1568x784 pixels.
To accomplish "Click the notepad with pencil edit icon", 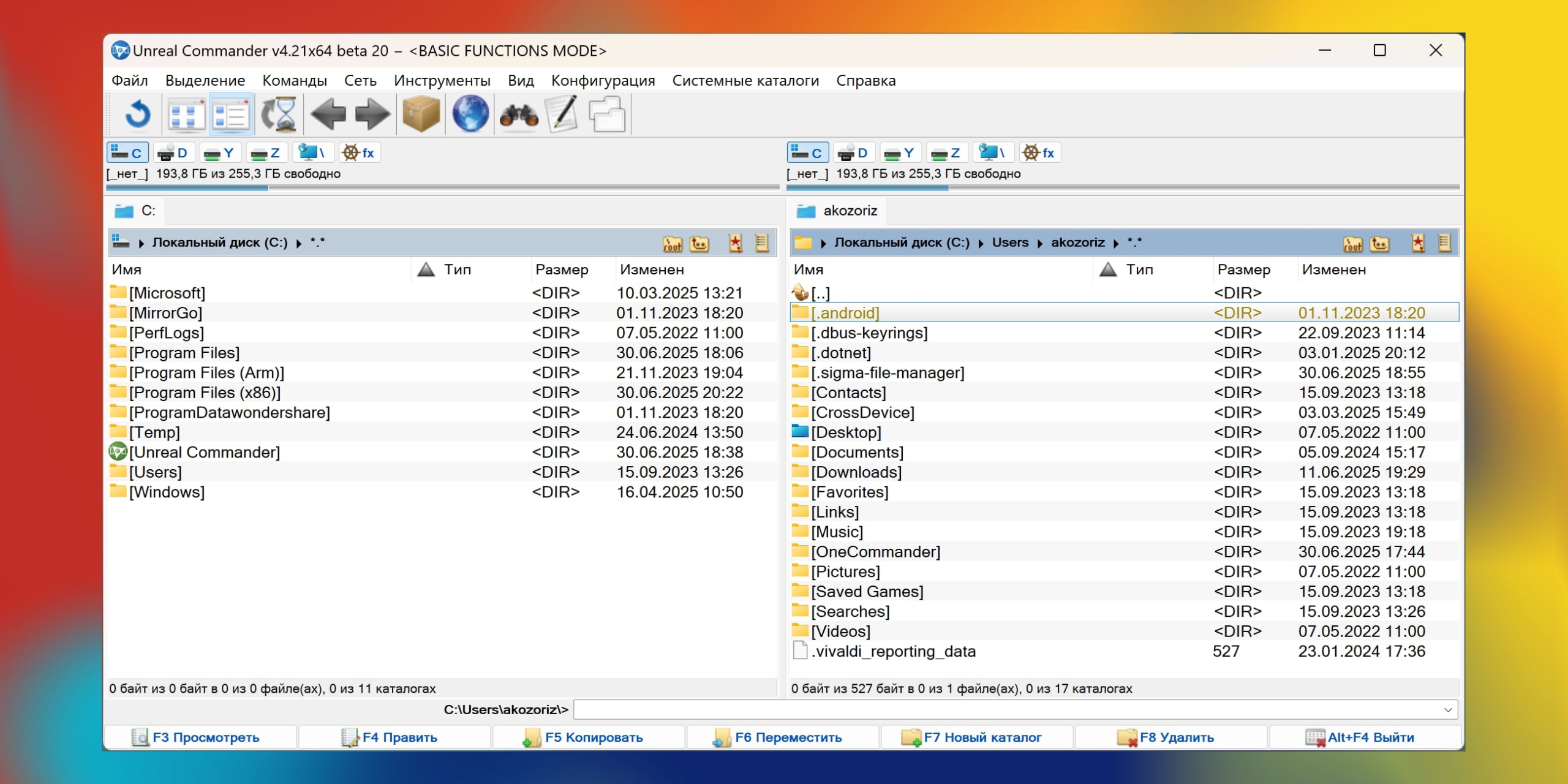I will point(562,115).
